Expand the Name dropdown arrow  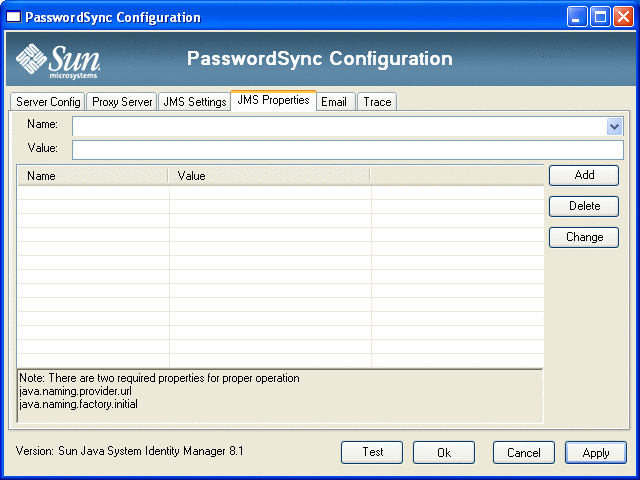point(614,127)
